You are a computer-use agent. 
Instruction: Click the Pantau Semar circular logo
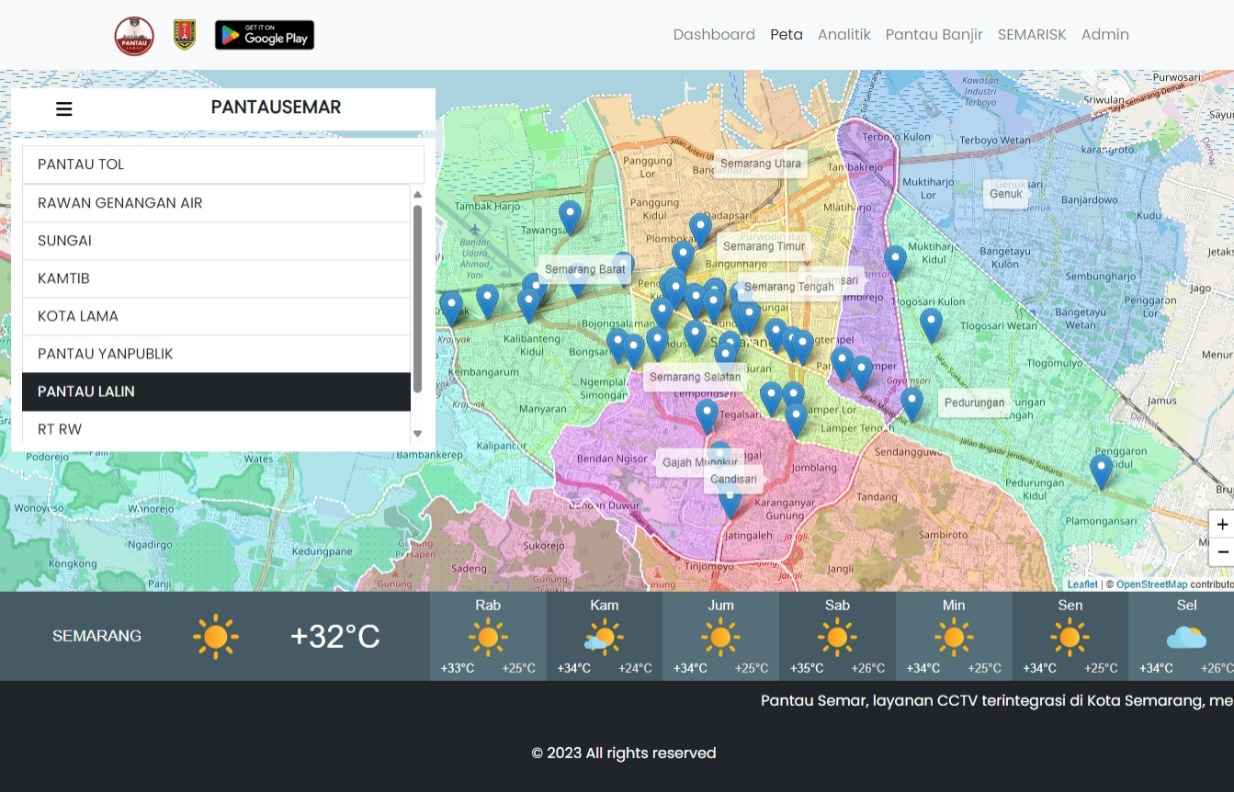pos(134,36)
